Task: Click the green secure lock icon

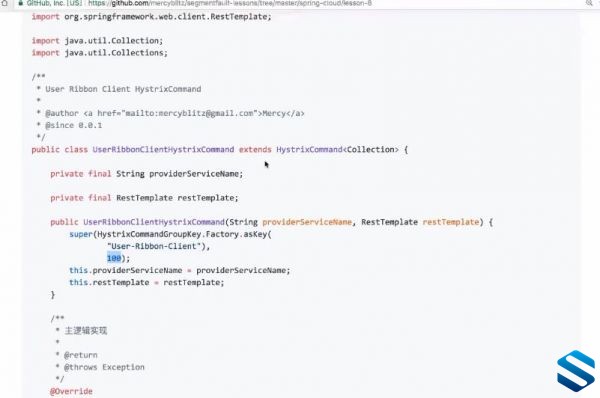Action: click(21, 3)
